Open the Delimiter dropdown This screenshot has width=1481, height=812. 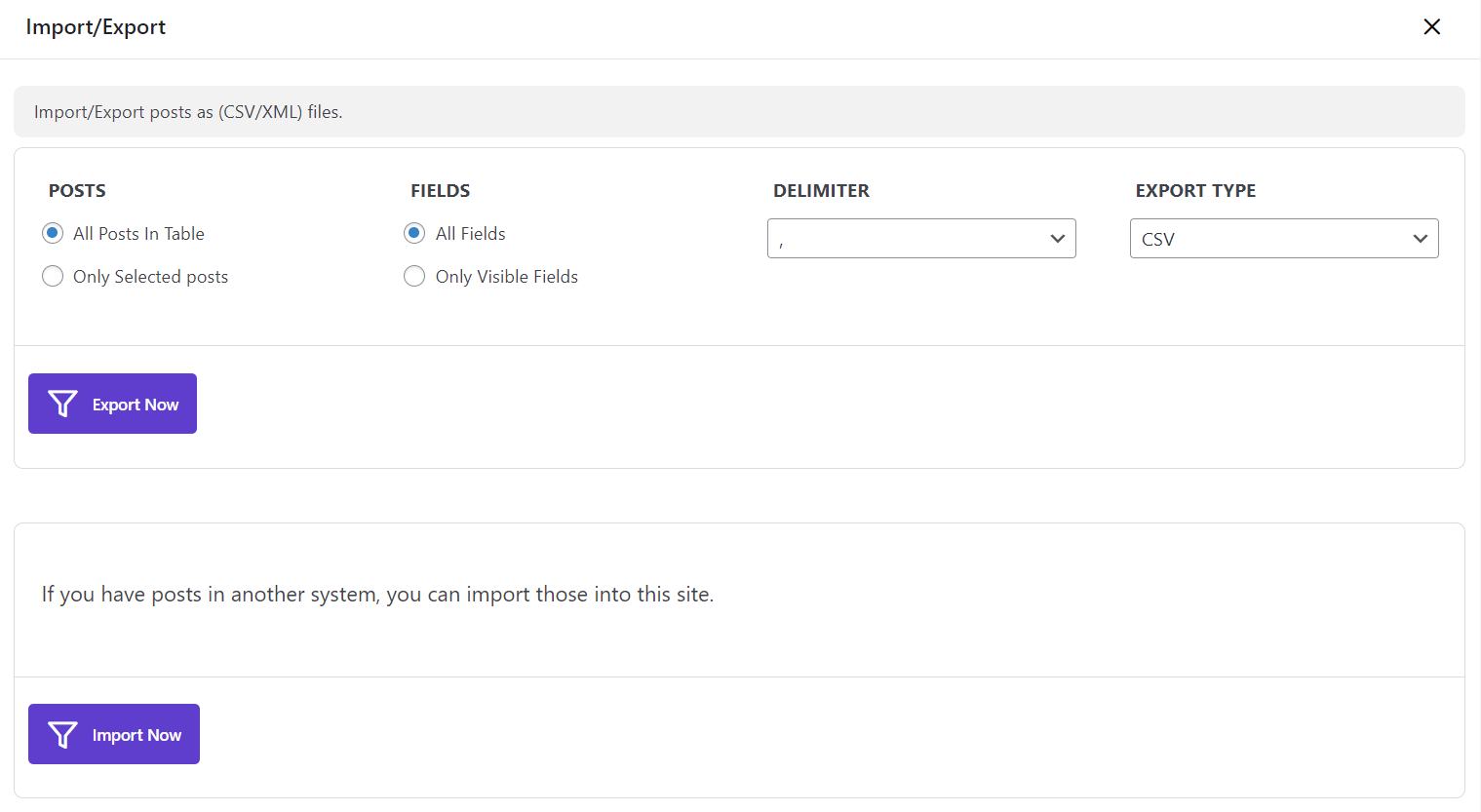click(921, 238)
